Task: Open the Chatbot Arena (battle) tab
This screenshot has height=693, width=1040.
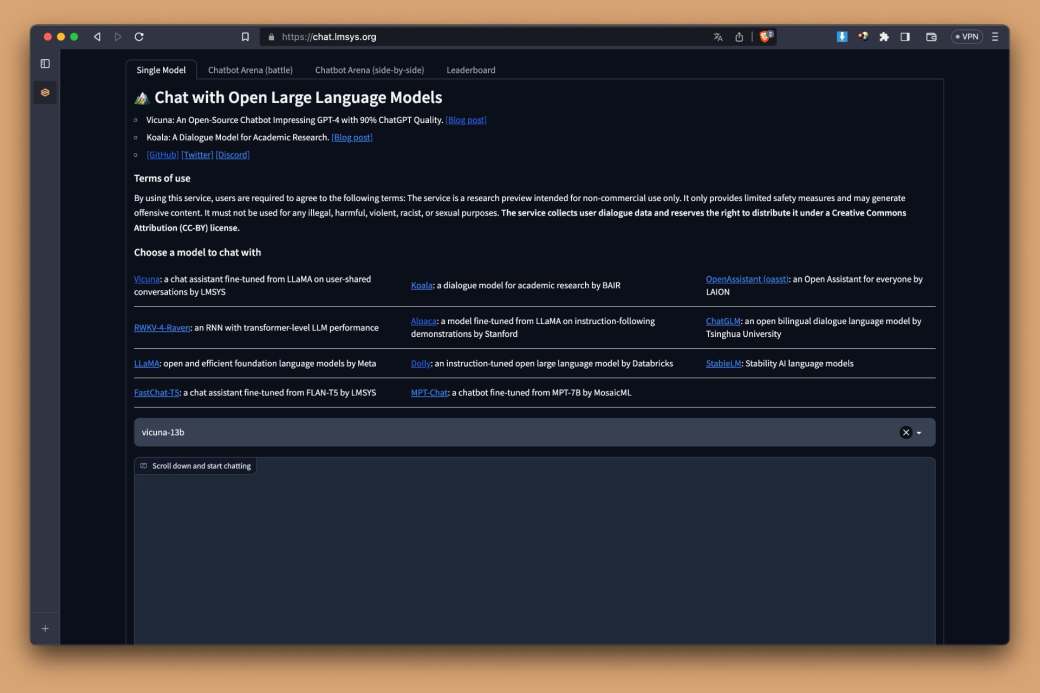Action: coord(250,70)
